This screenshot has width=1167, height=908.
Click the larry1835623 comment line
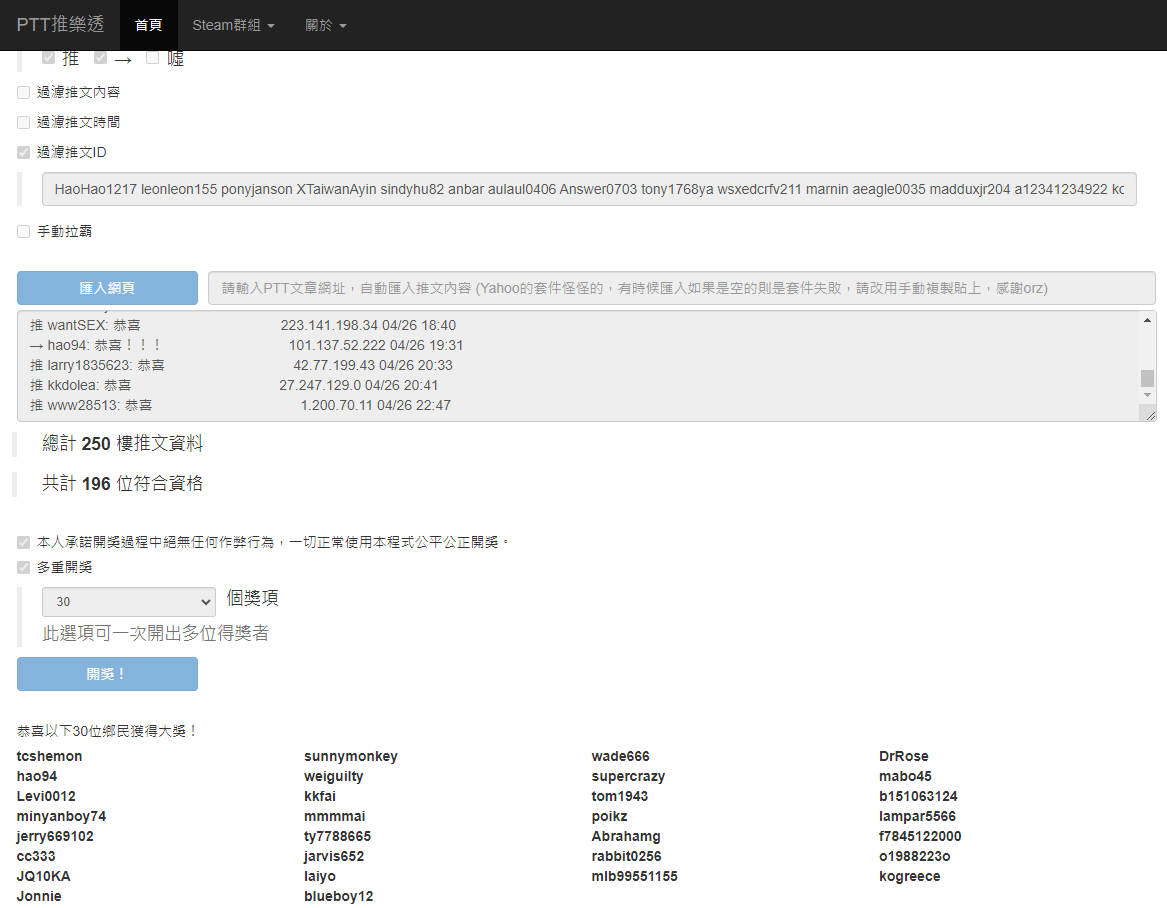(241, 365)
